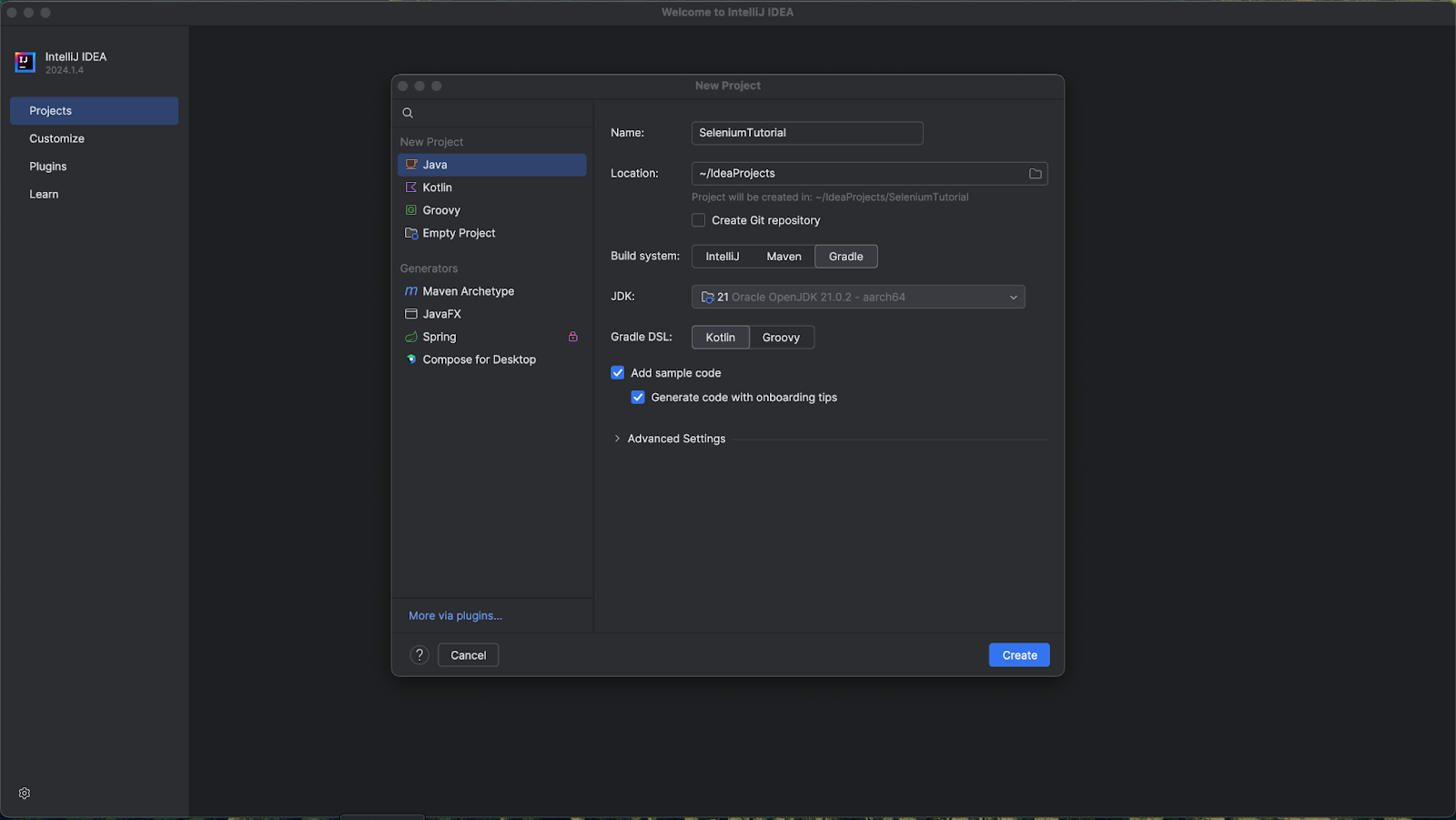Open the Maven Archetype generator
This screenshot has width=1456, height=820.
pyautogui.click(x=468, y=290)
